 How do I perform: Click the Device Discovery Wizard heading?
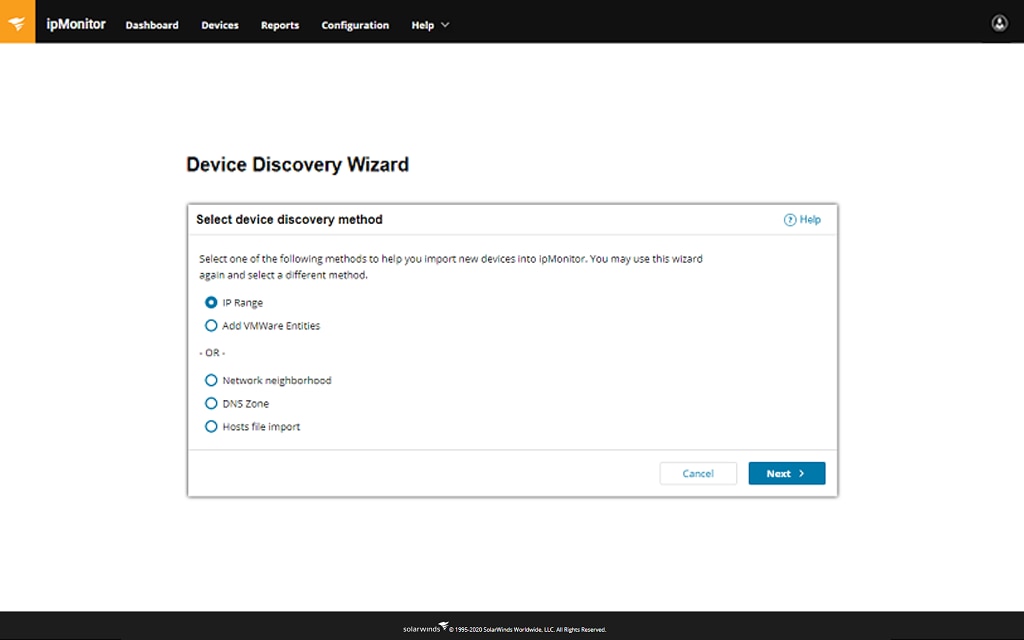pyautogui.click(x=297, y=165)
